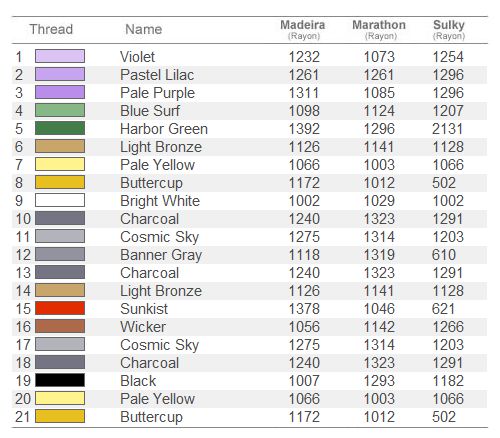The width and height of the screenshot is (500, 438).
Task: Click the Pale Purple color swatch
Action: click(x=60, y=92)
